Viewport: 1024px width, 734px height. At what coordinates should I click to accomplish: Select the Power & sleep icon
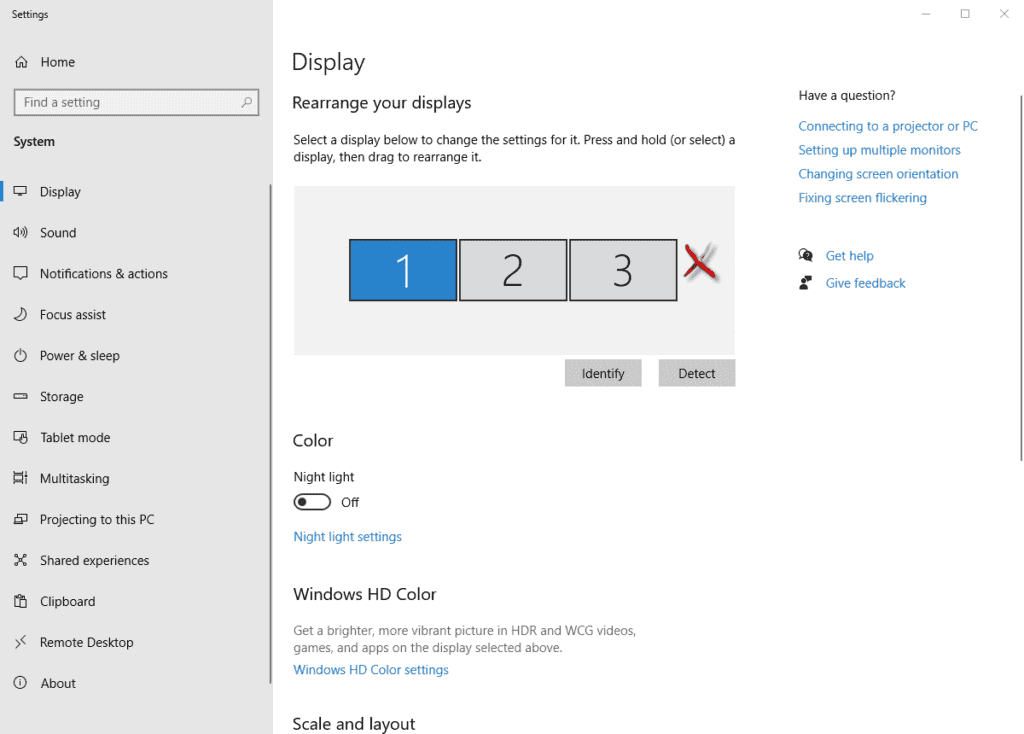pos(20,355)
